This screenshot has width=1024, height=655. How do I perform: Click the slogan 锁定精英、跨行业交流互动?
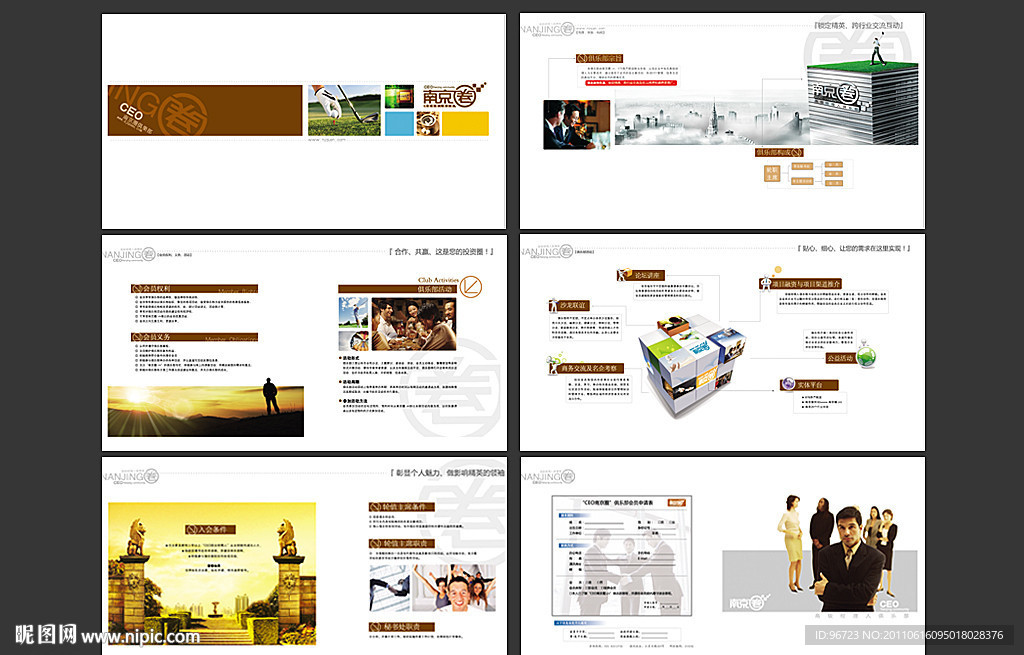(x=859, y=25)
